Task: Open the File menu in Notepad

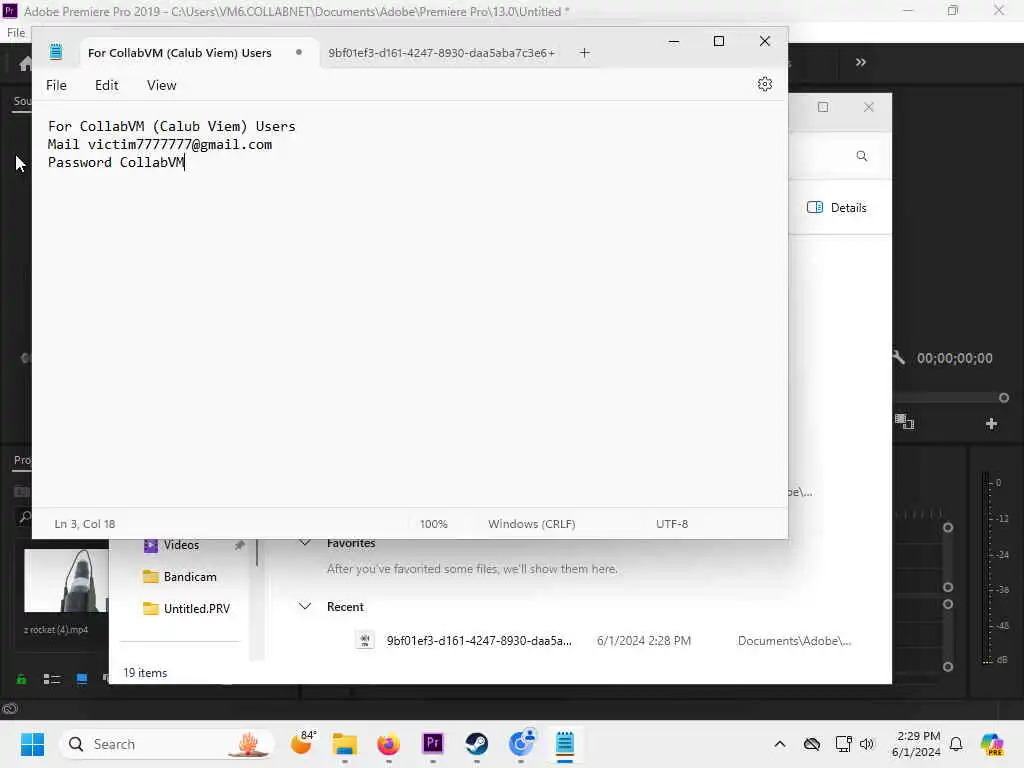Action: click(56, 86)
